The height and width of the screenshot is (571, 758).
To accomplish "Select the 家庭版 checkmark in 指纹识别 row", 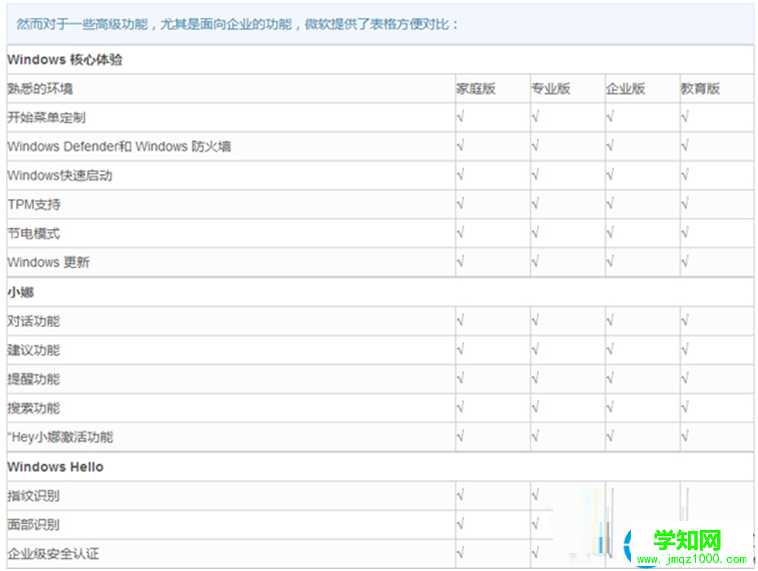I will click(460, 495).
